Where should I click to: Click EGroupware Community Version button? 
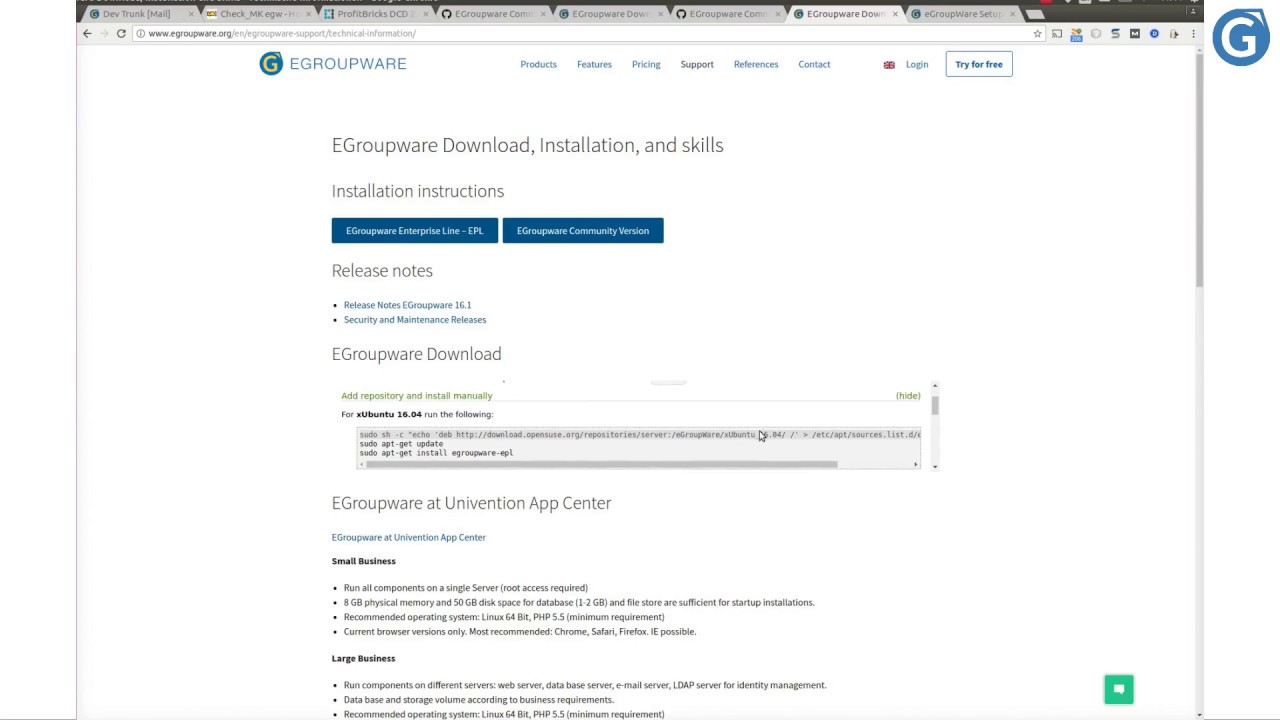583,231
